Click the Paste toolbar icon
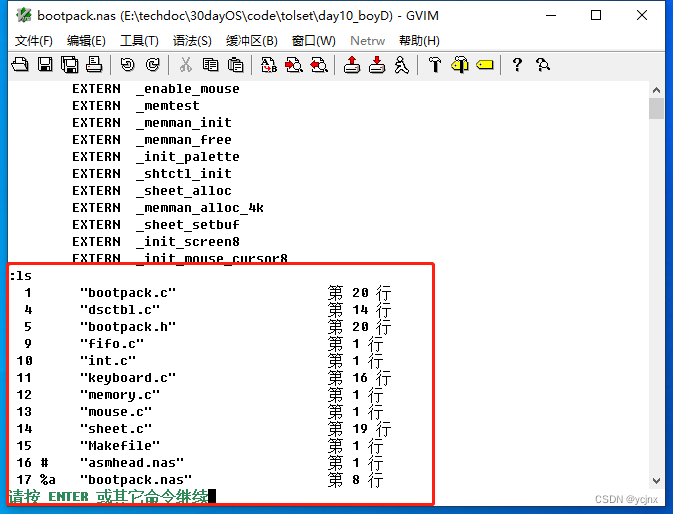Viewport: 673px width, 514px height. coord(235,65)
